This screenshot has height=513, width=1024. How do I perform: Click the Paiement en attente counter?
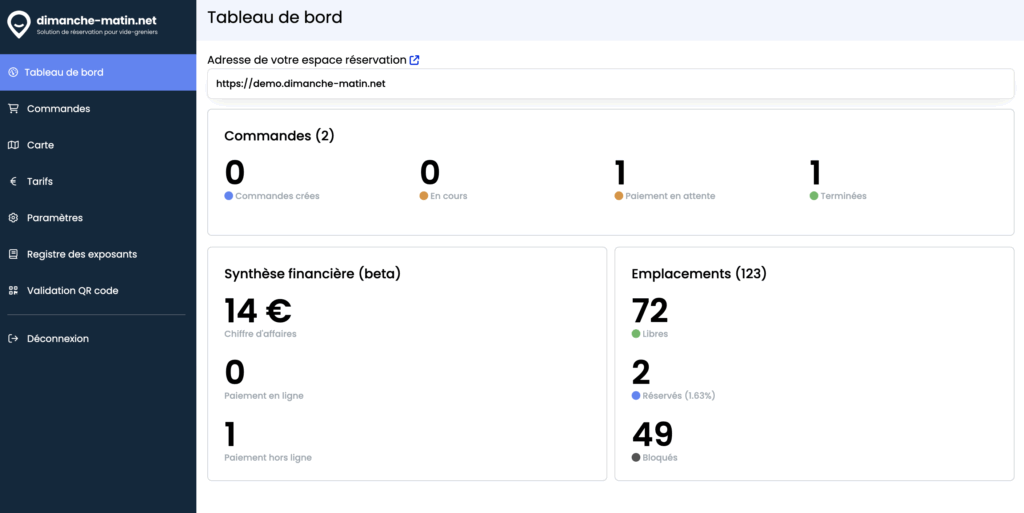coord(620,173)
